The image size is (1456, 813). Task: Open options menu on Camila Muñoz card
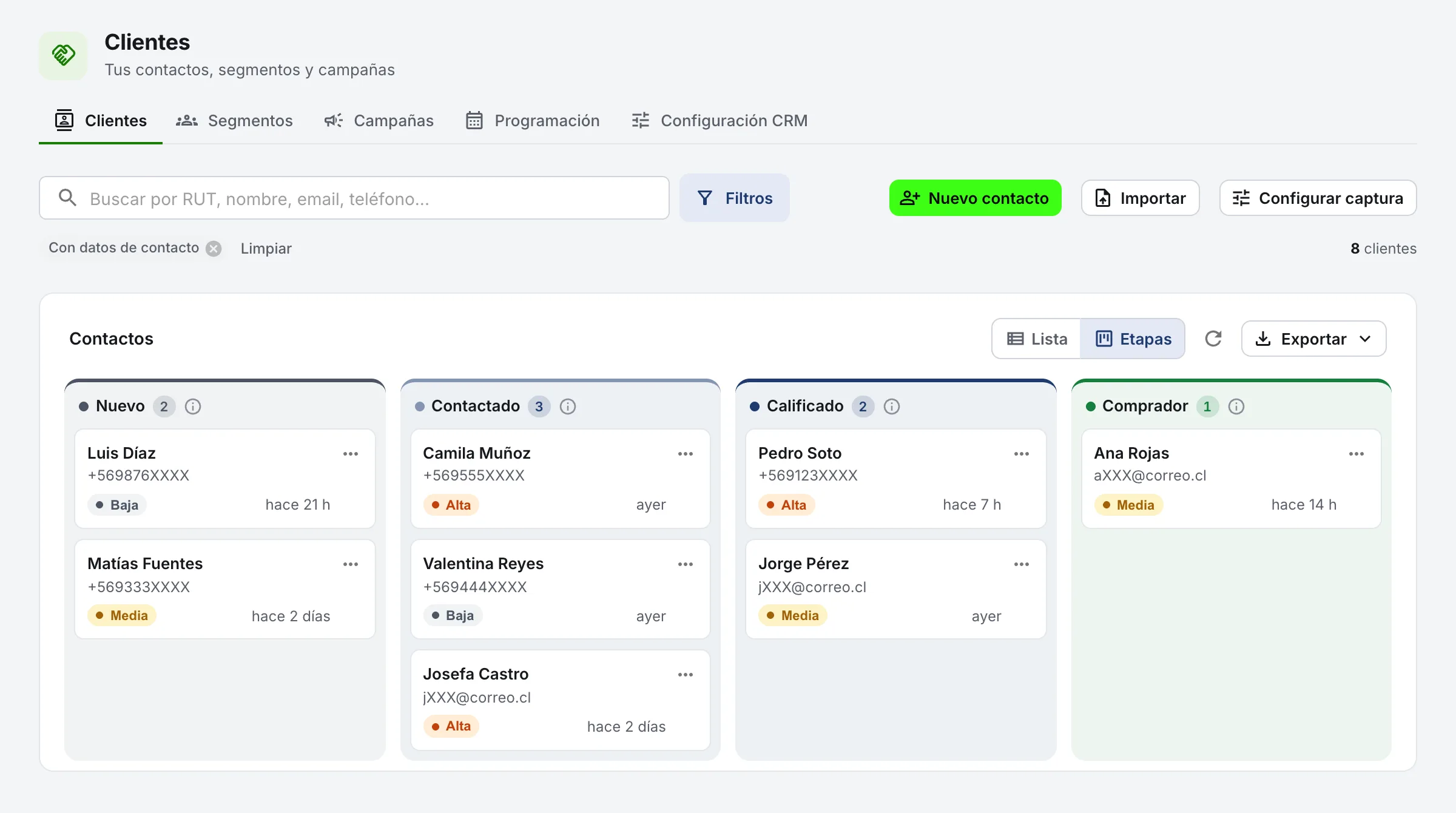(x=686, y=454)
